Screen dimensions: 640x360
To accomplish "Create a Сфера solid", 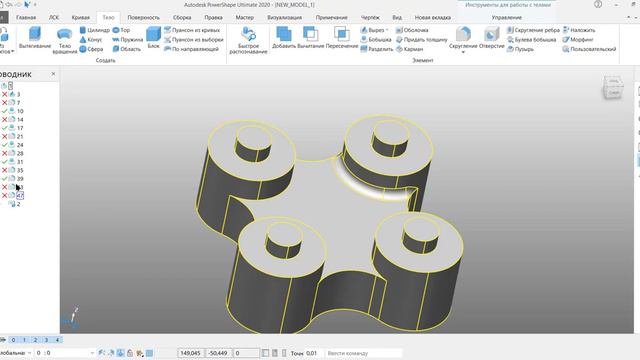I will pyautogui.click(x=91, y=49).
